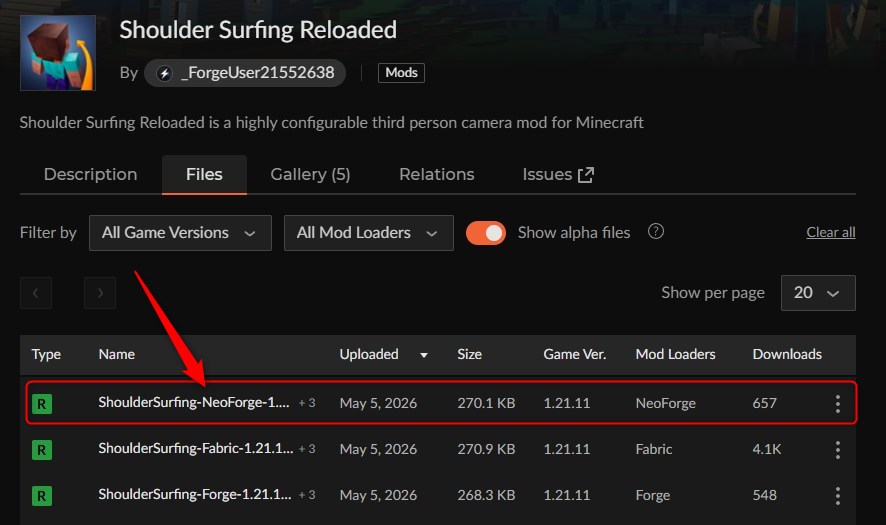Click the 548 downloads cell
This screenshot has width=886, height=525.
(765, 496)
